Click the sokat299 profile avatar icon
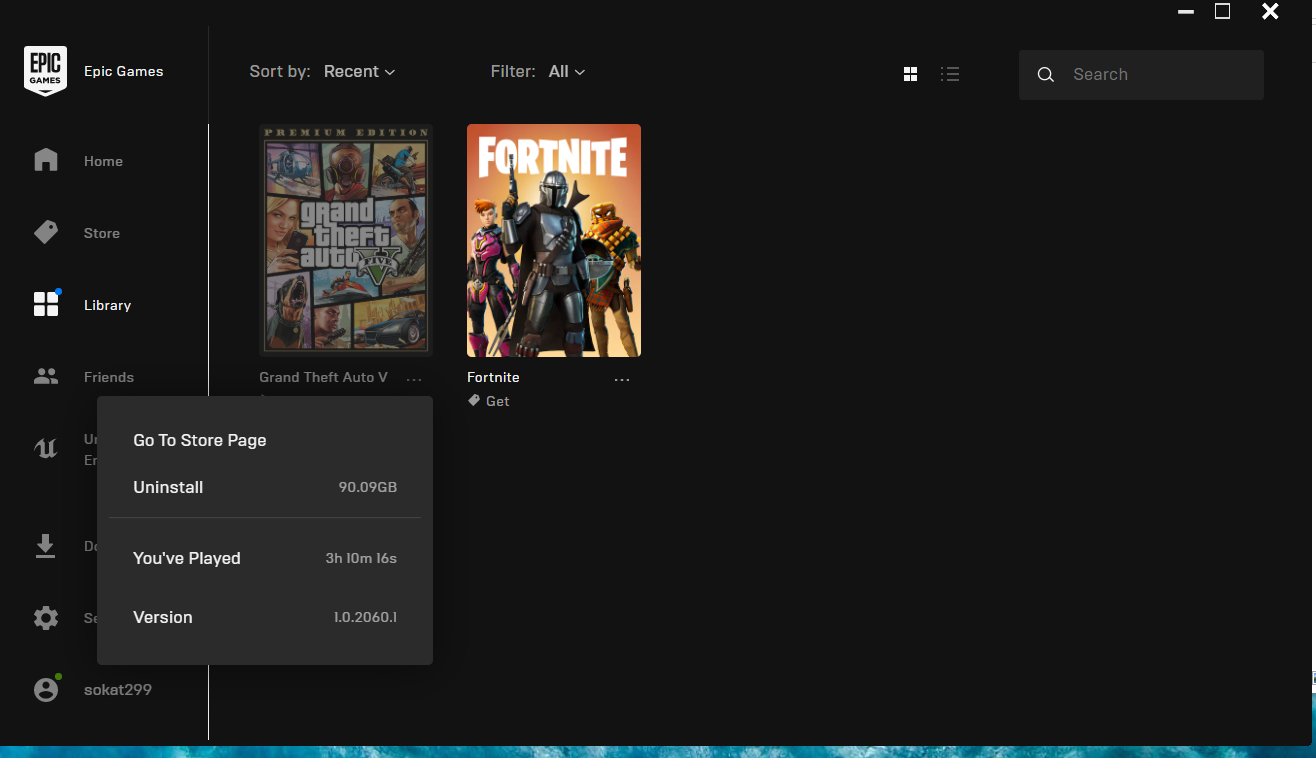Image resolution: width=1316 pixels, height=758 pixels. point(46,690)
